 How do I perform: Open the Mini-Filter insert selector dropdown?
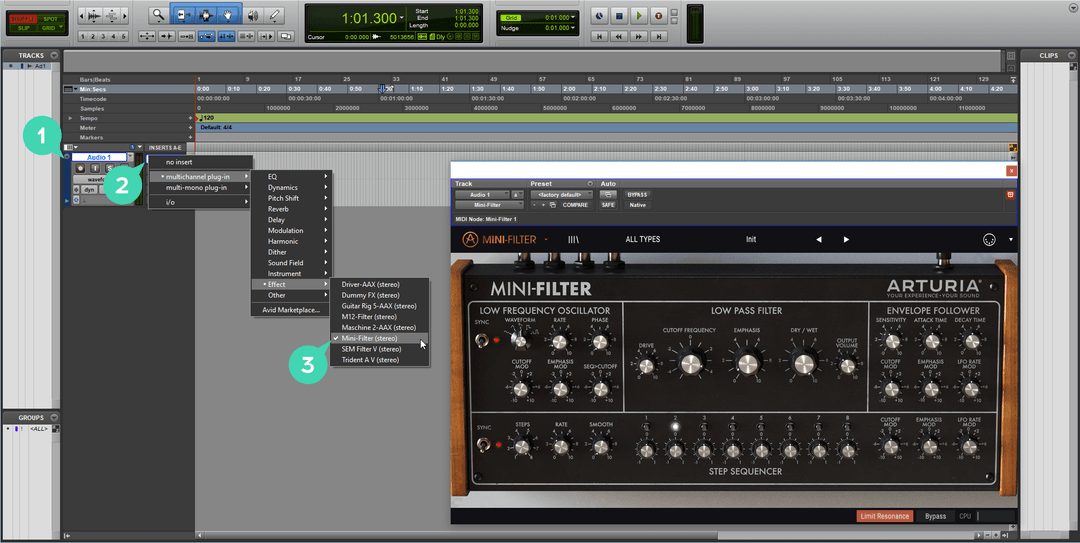click(489, 205)
